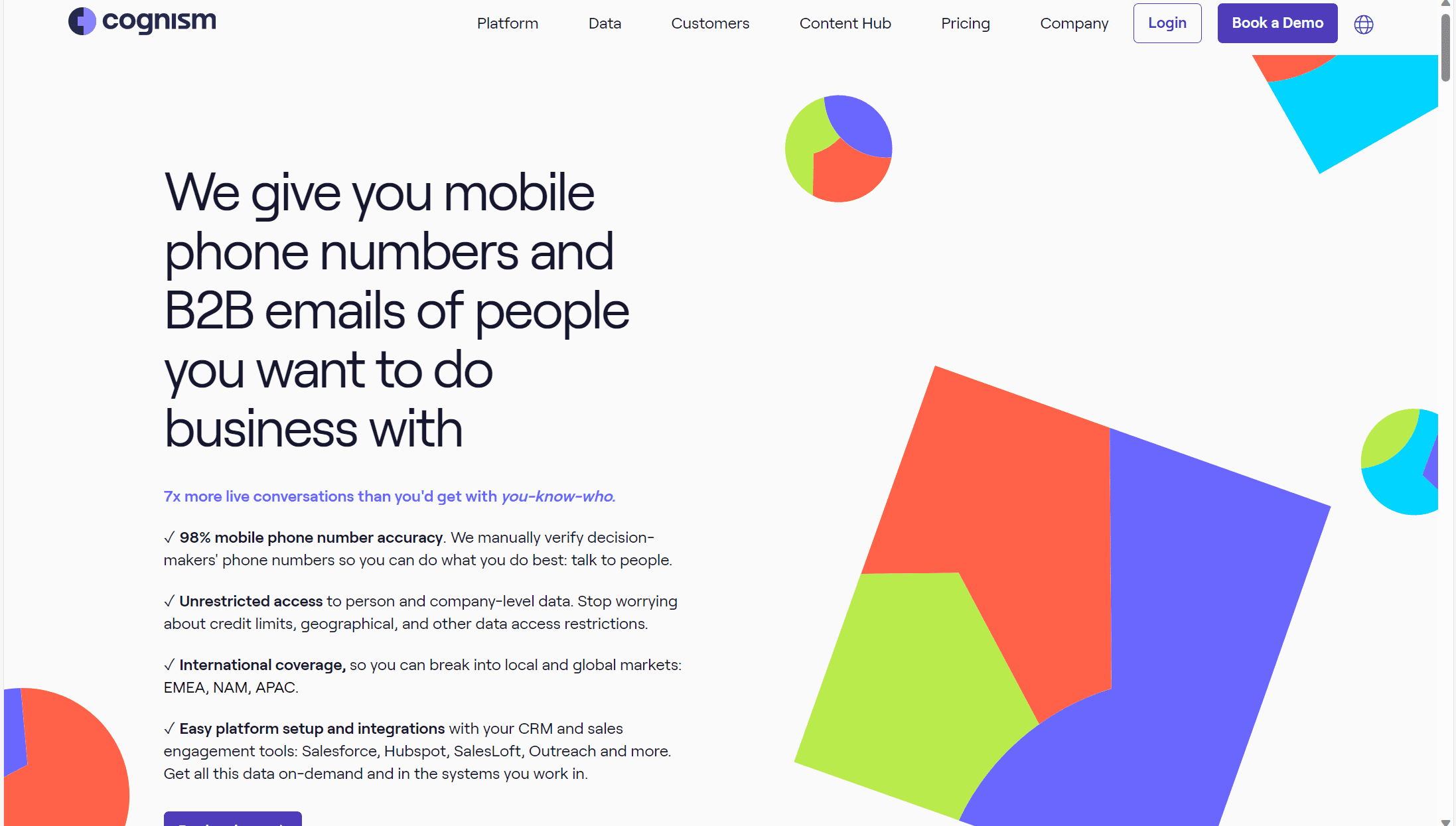Select the Customers menu item

tap(709, 23)
